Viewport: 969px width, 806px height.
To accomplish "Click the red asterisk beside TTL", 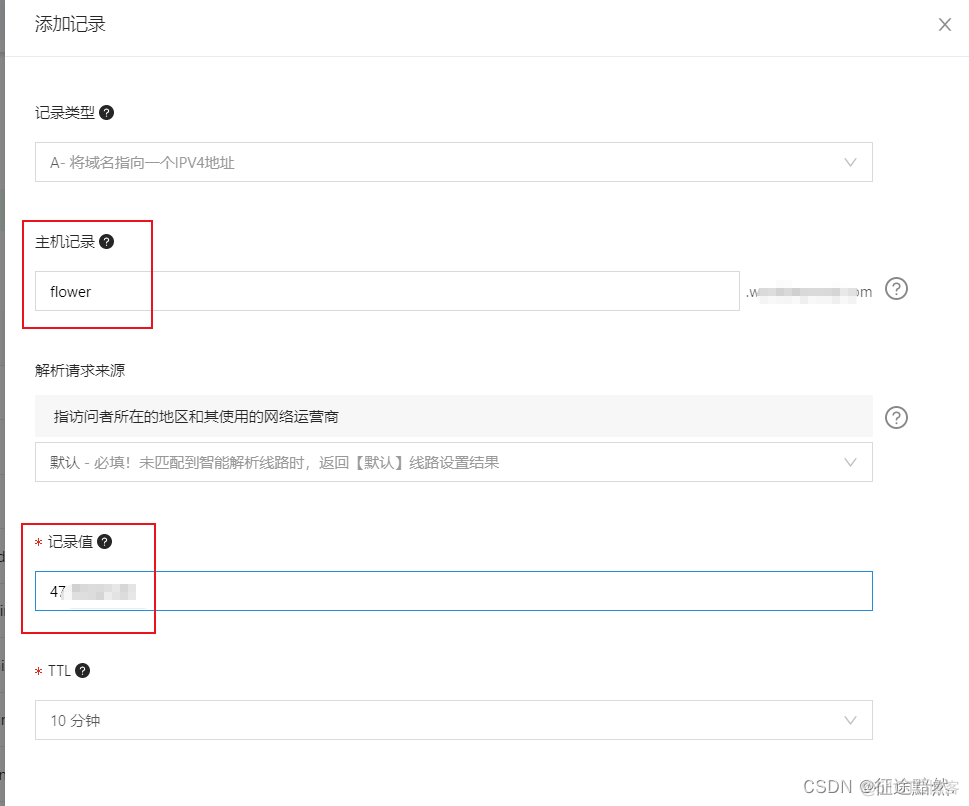I will point(38,670).
